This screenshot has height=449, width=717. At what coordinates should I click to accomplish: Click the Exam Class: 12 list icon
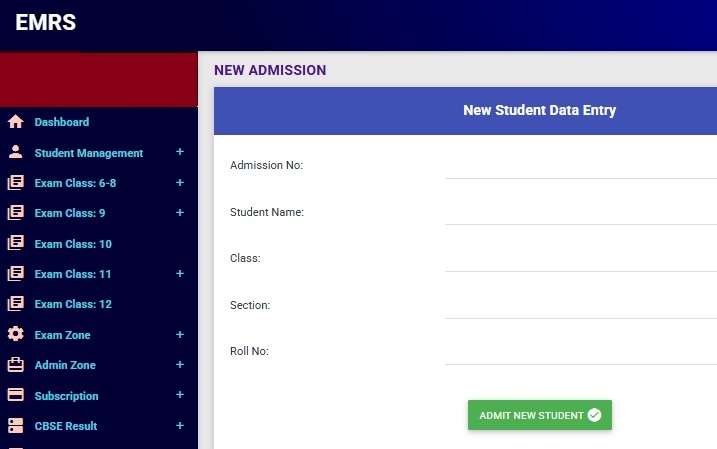pos(15,304)
